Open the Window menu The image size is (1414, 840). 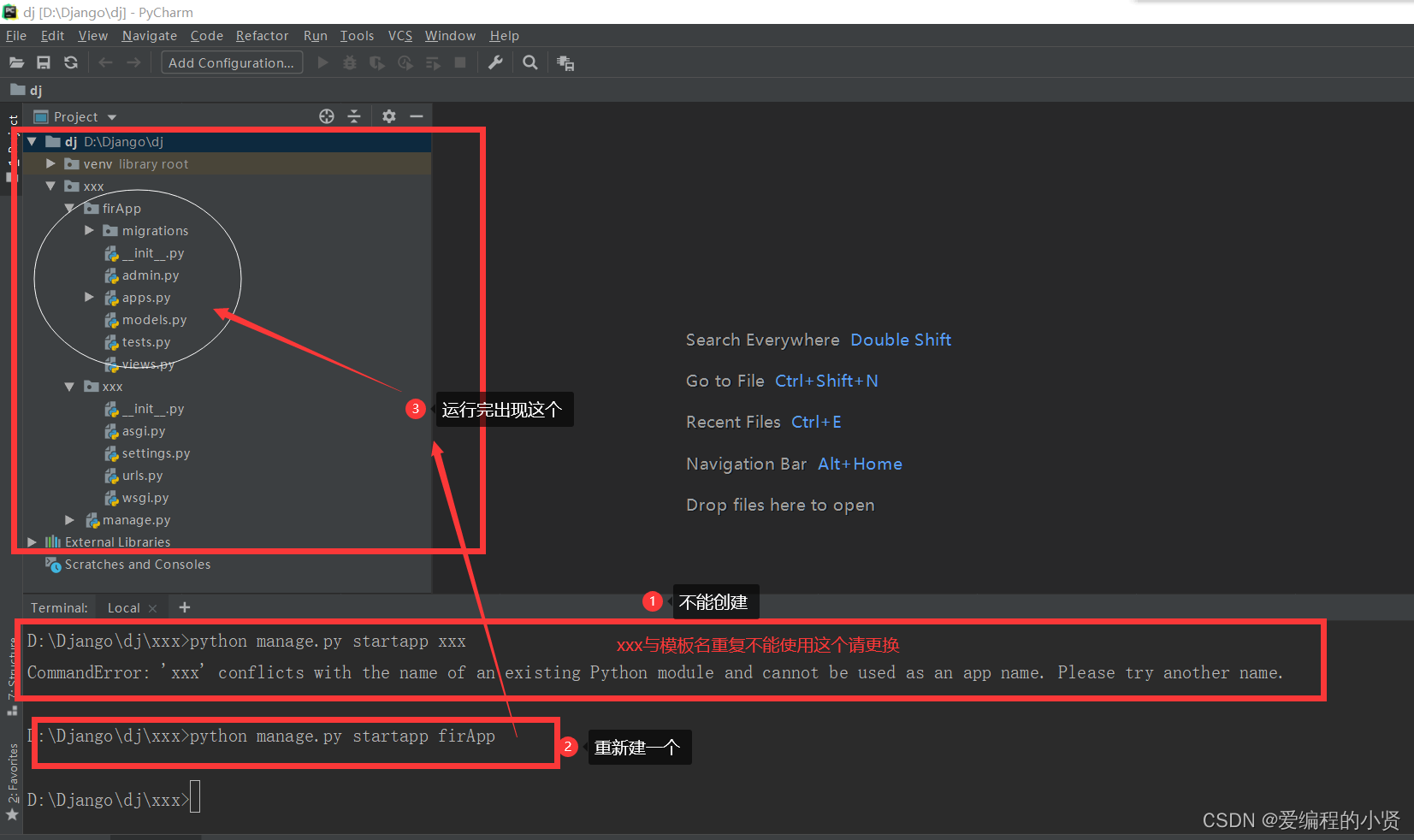(450, 36)
